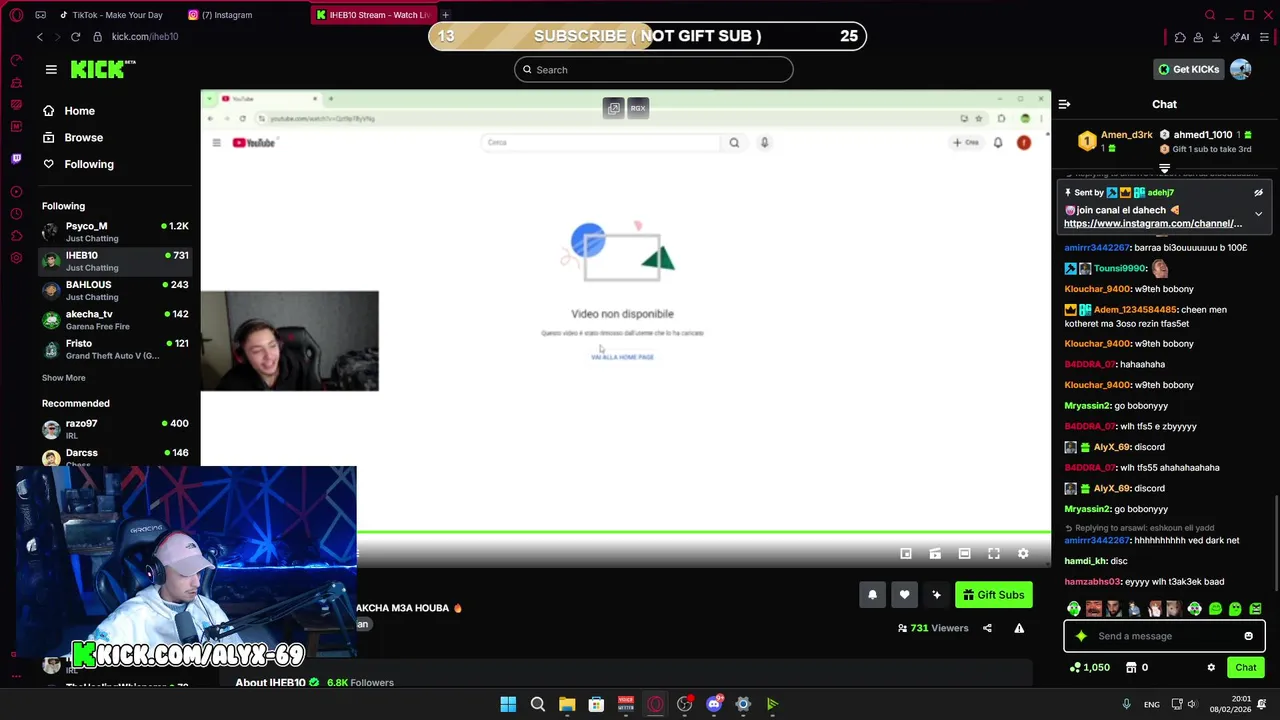Open user profile avatar on Kick
The width and height of the screenshot is (1280, 720).
(1241, 69)
